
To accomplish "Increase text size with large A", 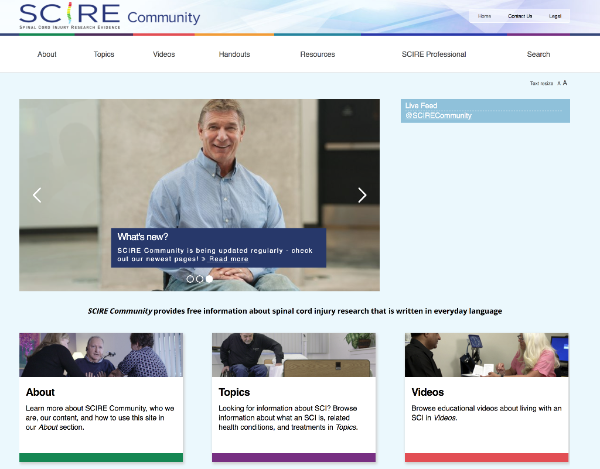I will coord(565,83).
